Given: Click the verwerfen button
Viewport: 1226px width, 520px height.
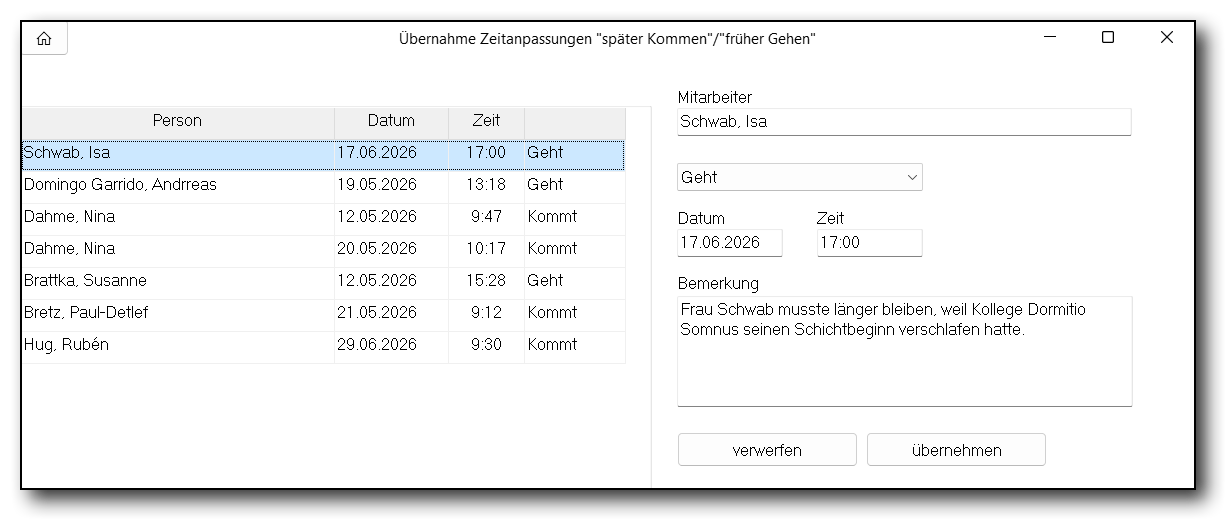Looking at the screenshot, I should click(x=767, y=450).
